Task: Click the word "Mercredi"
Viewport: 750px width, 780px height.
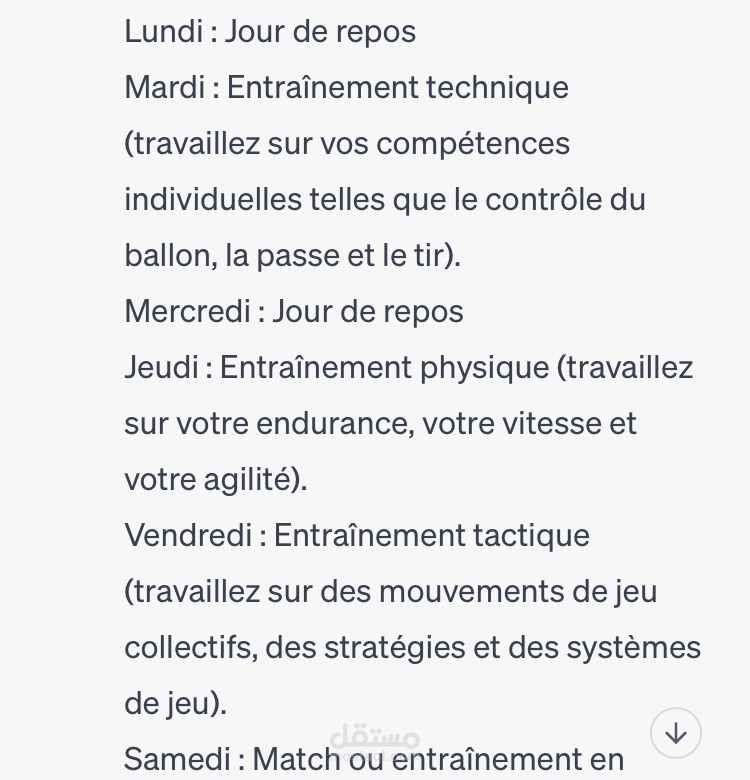Action: point(188,311)
